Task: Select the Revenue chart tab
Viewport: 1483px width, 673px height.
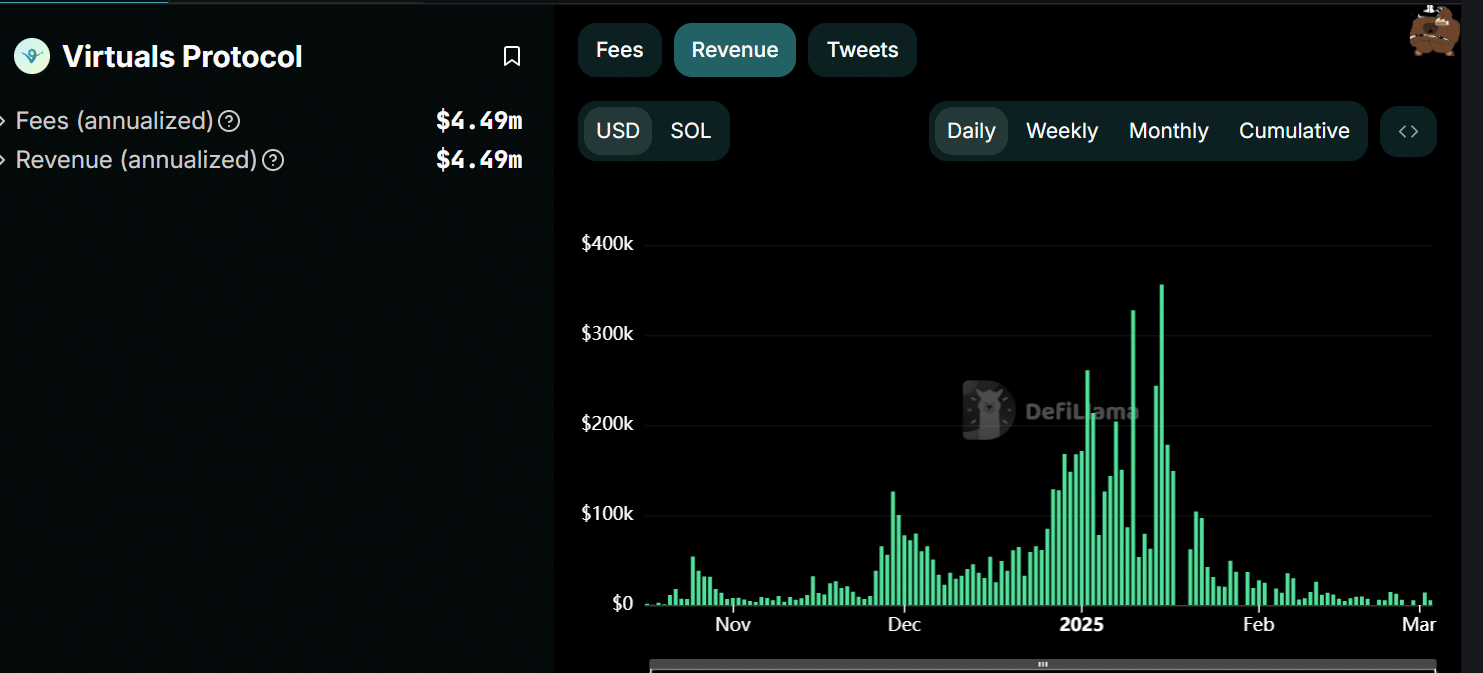Action: click(735, 50)
